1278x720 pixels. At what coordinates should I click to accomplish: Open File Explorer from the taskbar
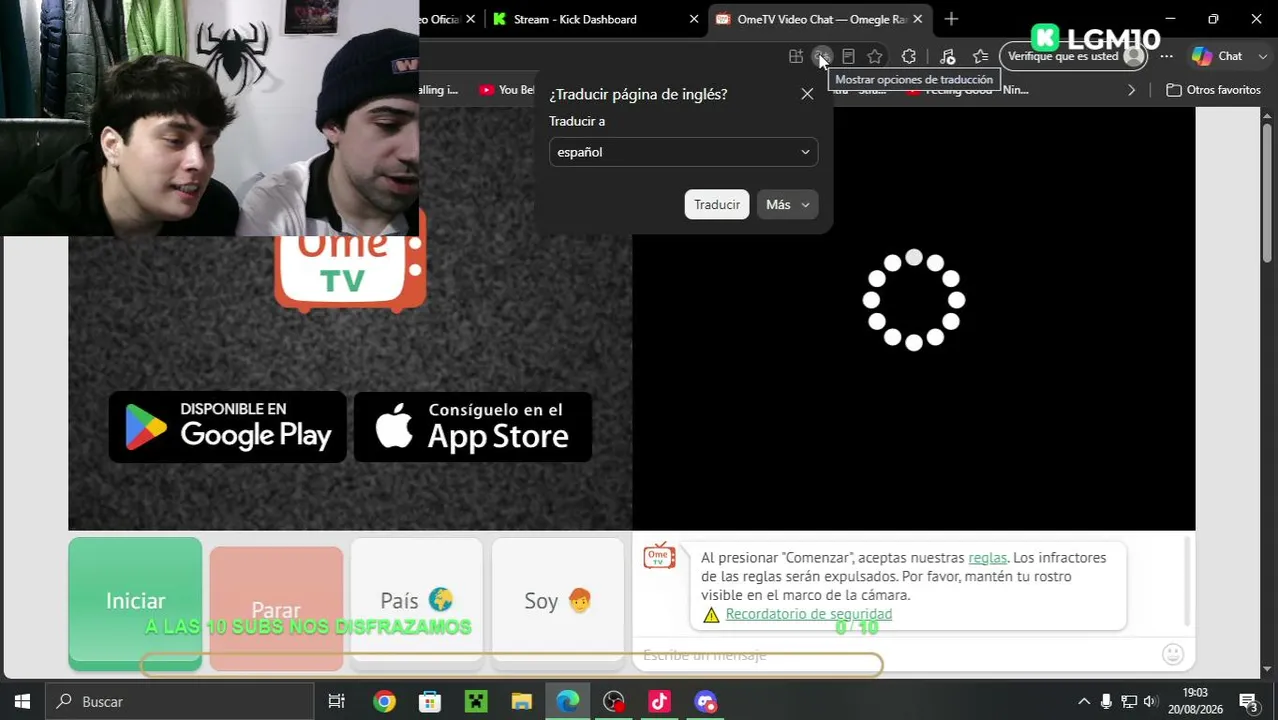tap(522, 702)
